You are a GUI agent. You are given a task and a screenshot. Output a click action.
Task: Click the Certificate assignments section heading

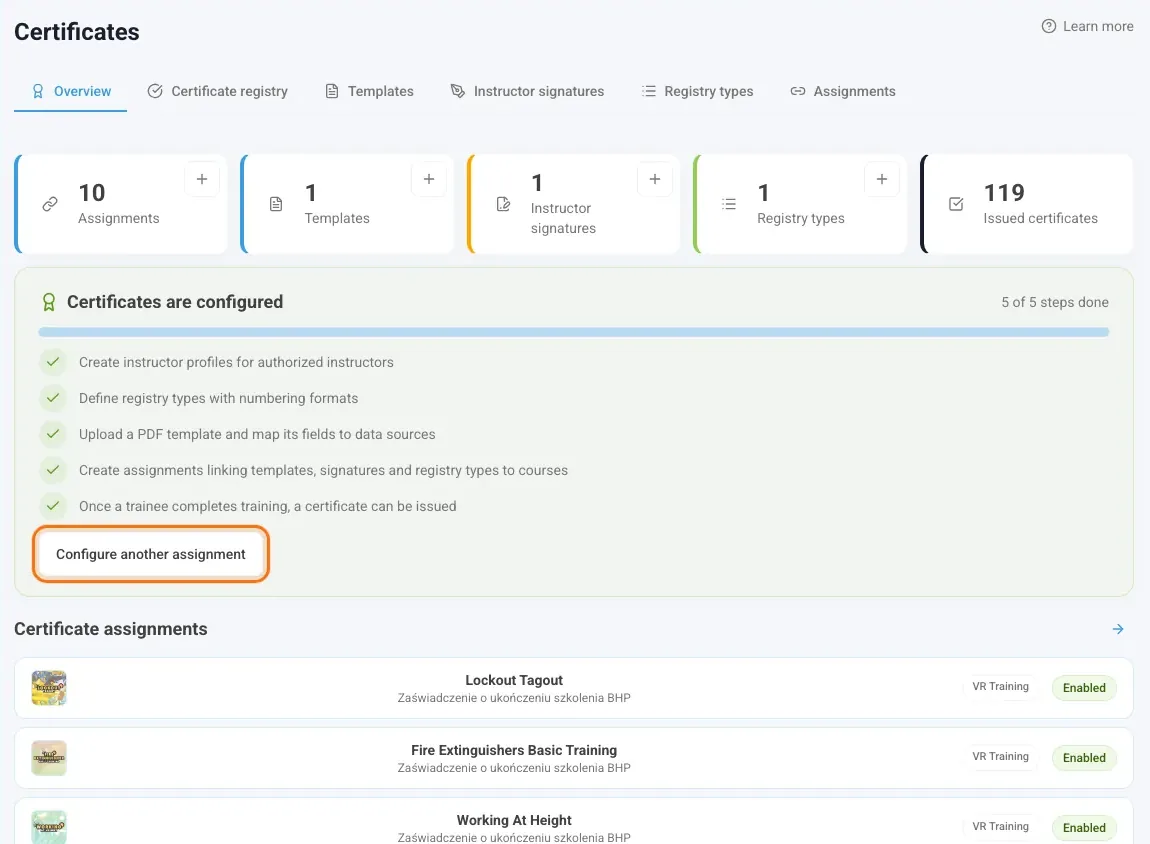(x=111, y=629)
